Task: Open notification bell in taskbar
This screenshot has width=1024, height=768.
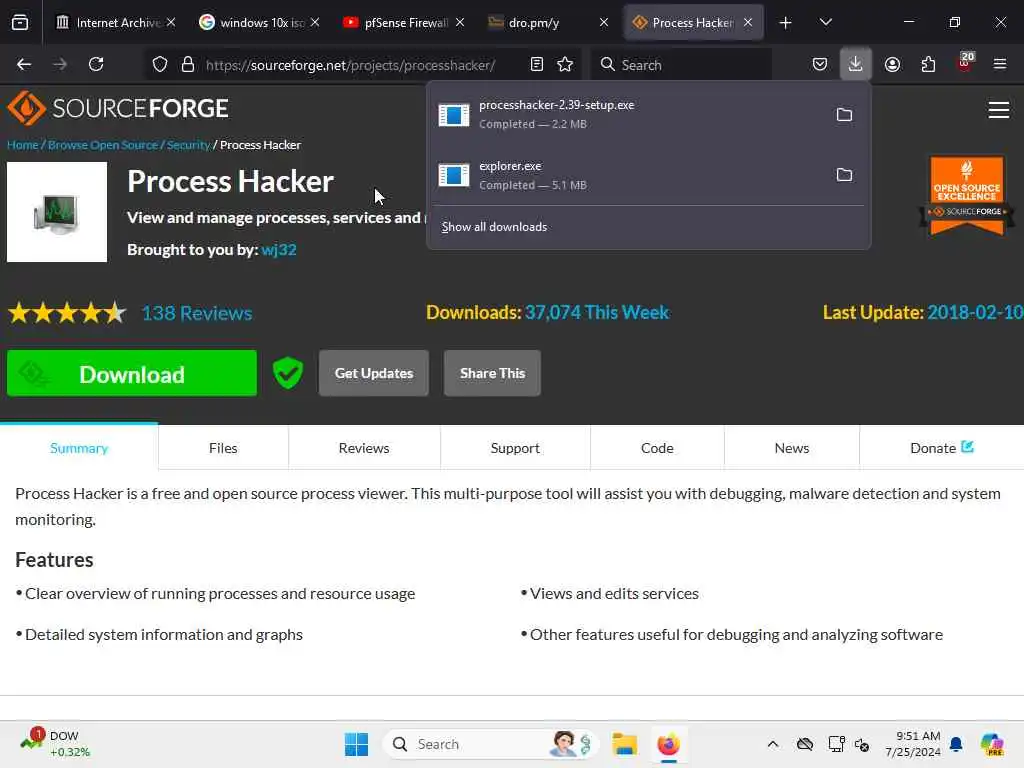Action: tap(956, 744)
